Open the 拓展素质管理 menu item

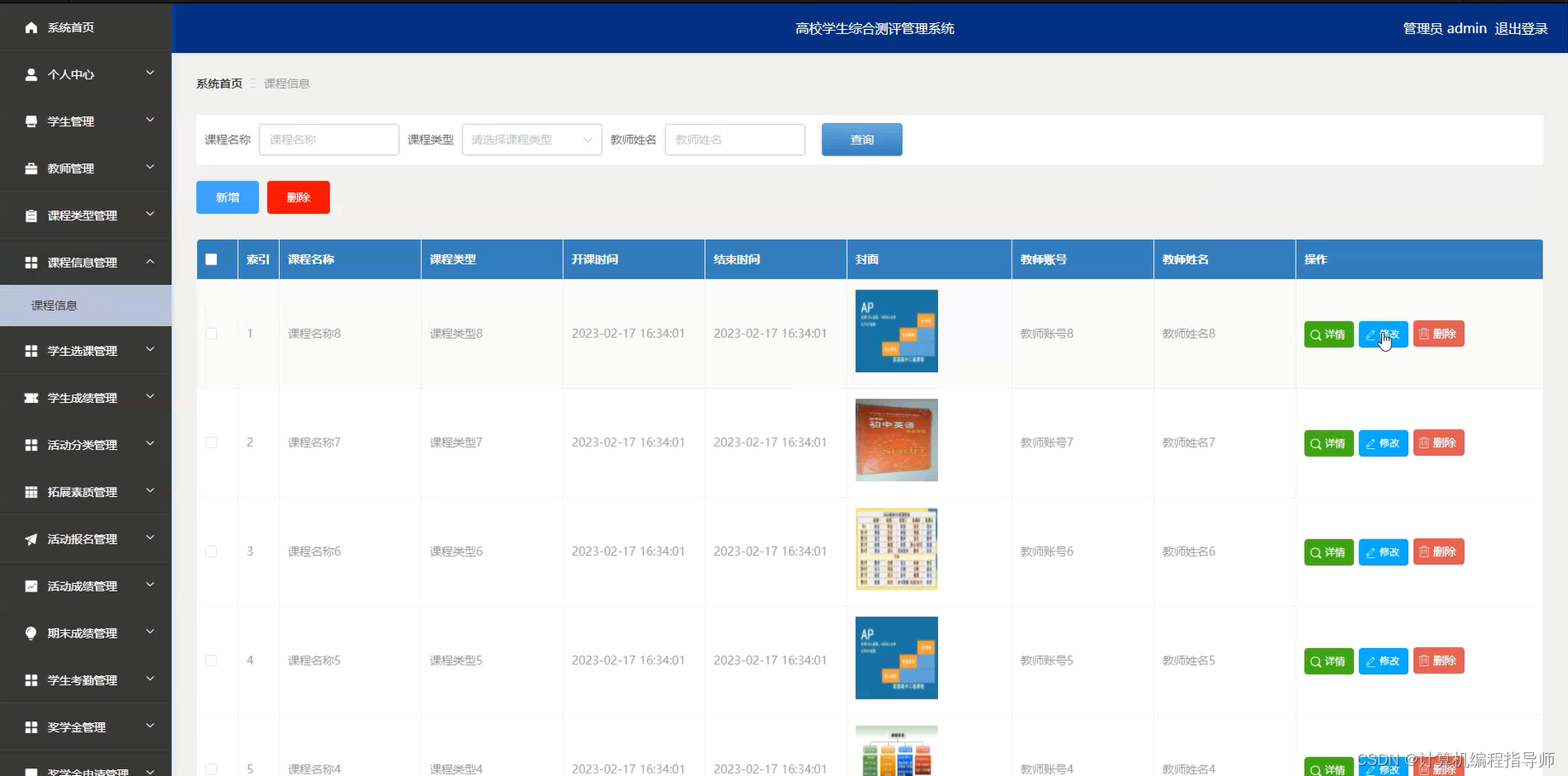point(85,492)
